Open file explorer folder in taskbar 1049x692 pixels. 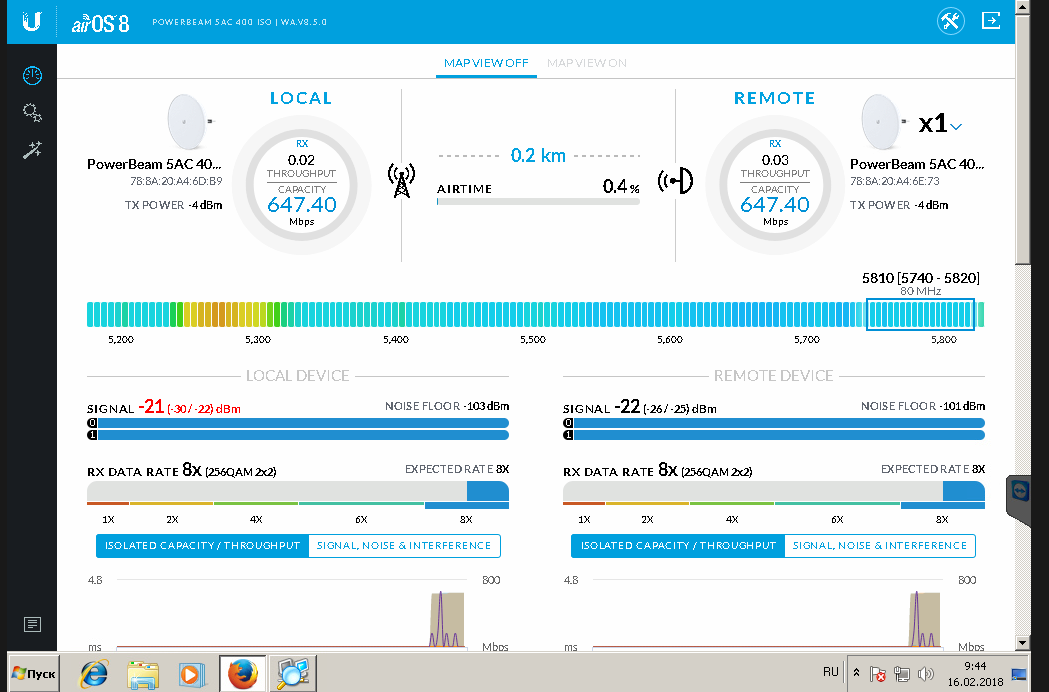tap(142, 674)
